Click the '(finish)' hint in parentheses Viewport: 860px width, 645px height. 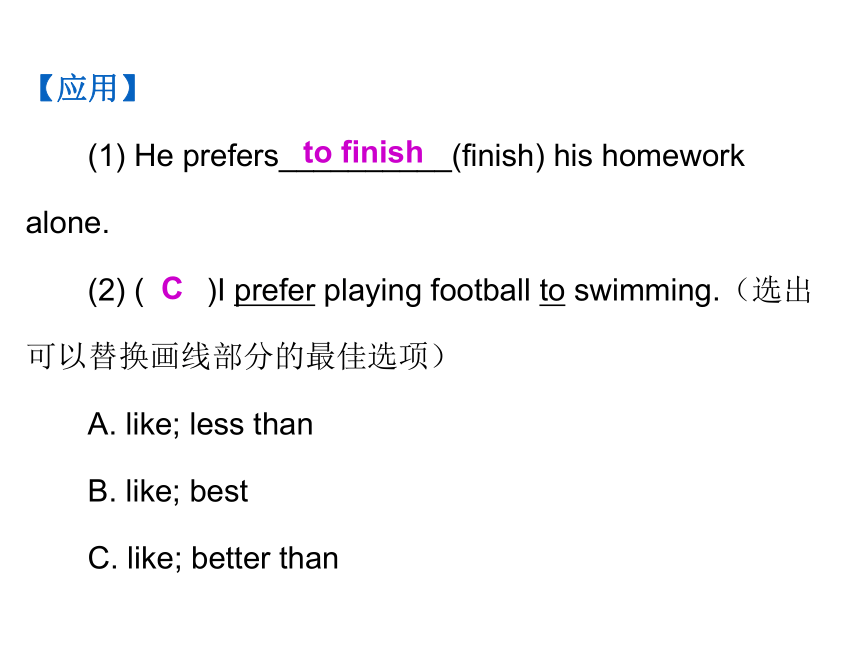pyautogui.click(x=498, y=156)
